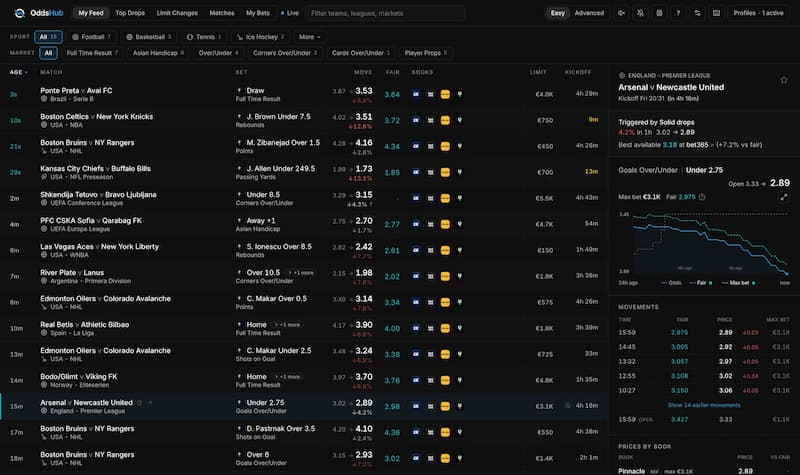Mute notifications via crossed bell icon
800x475 pixels.
point(640,13)
